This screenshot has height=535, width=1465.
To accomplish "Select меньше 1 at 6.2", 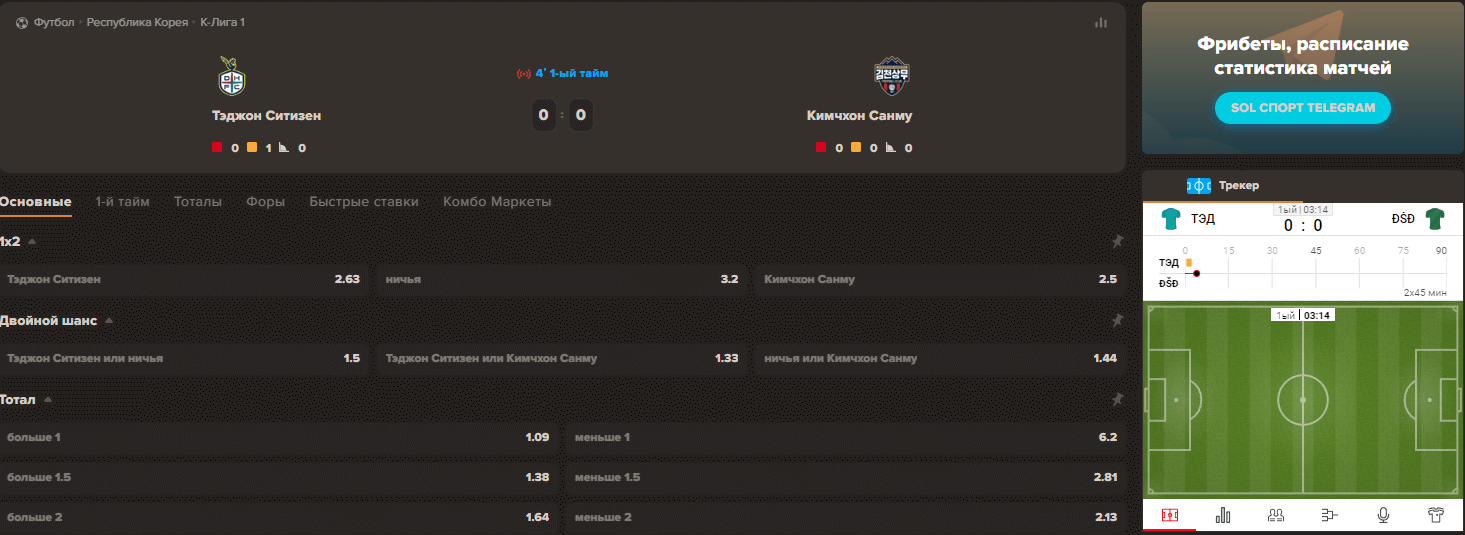I will pos(846,437).
